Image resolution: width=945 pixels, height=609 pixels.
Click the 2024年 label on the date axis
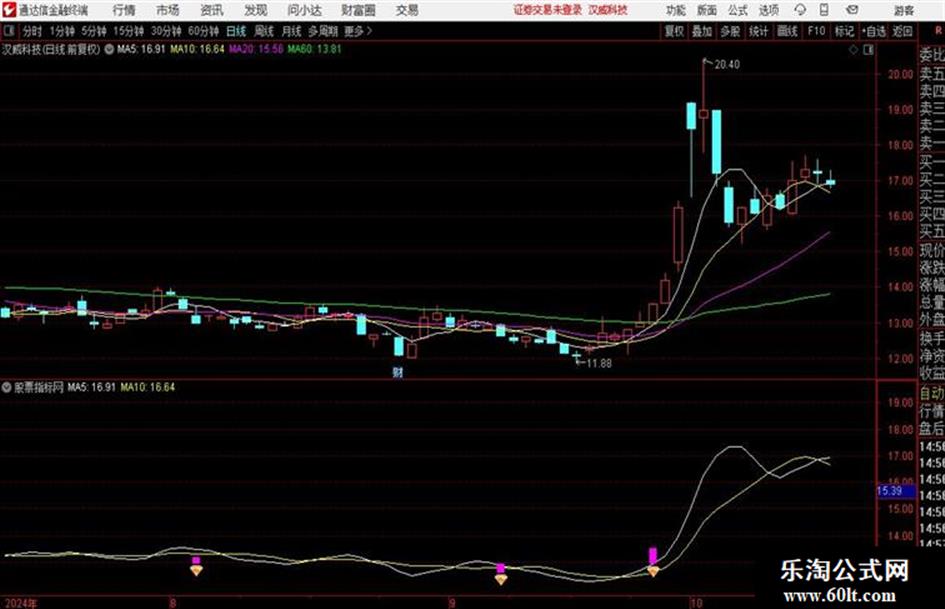pos(20,603)
